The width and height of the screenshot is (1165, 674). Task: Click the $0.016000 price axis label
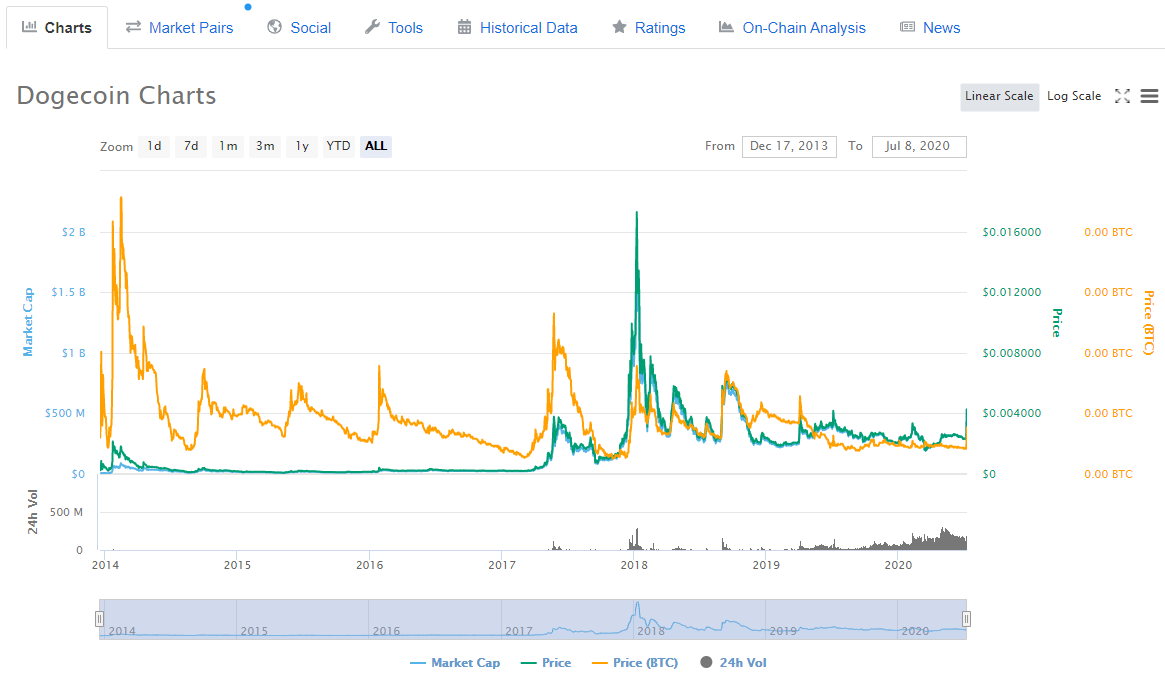1012,233
